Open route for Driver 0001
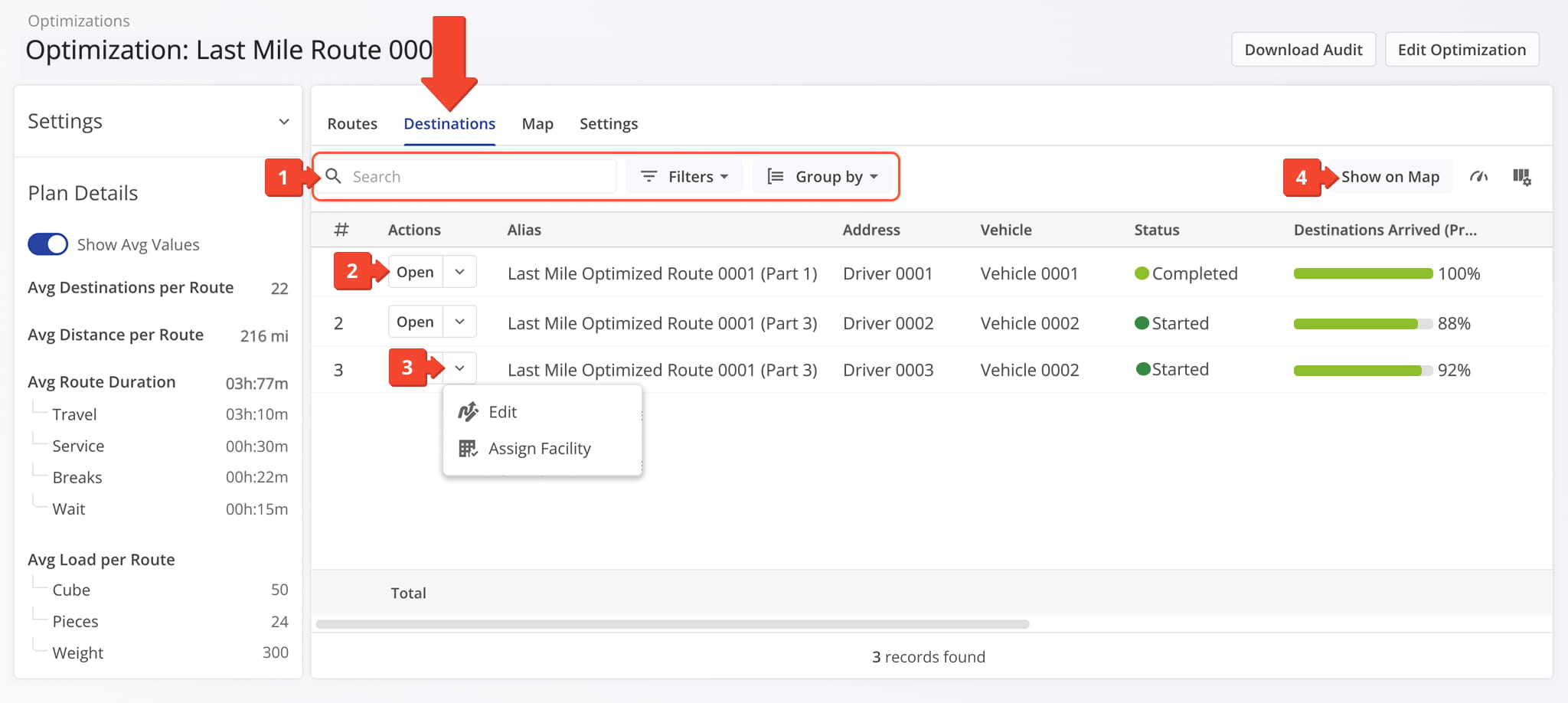 click(x=415, y=272)
